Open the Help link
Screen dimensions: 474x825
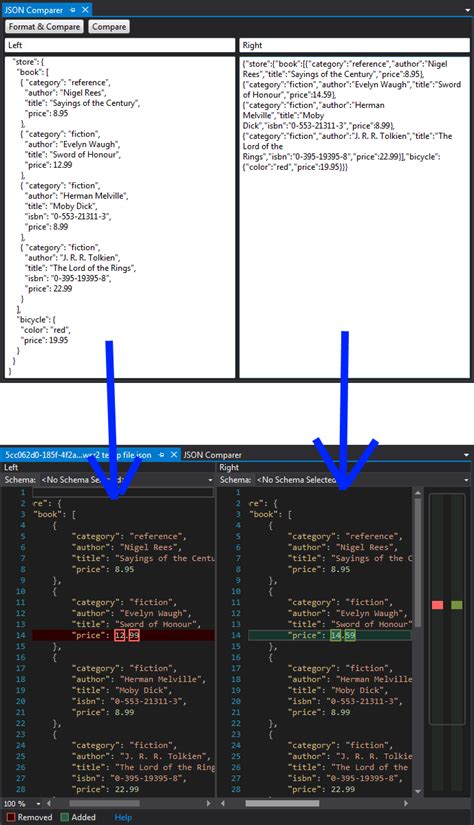tap(123, 817)
